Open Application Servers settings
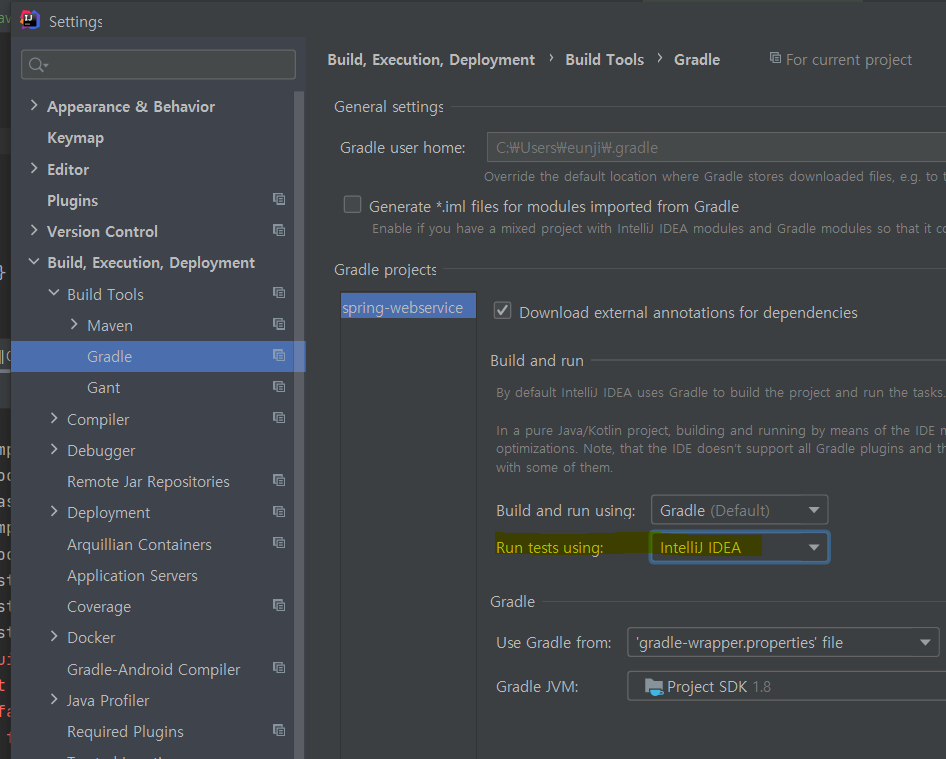The width and height of the screenshot is (946, 759). (x=132, y=576)
